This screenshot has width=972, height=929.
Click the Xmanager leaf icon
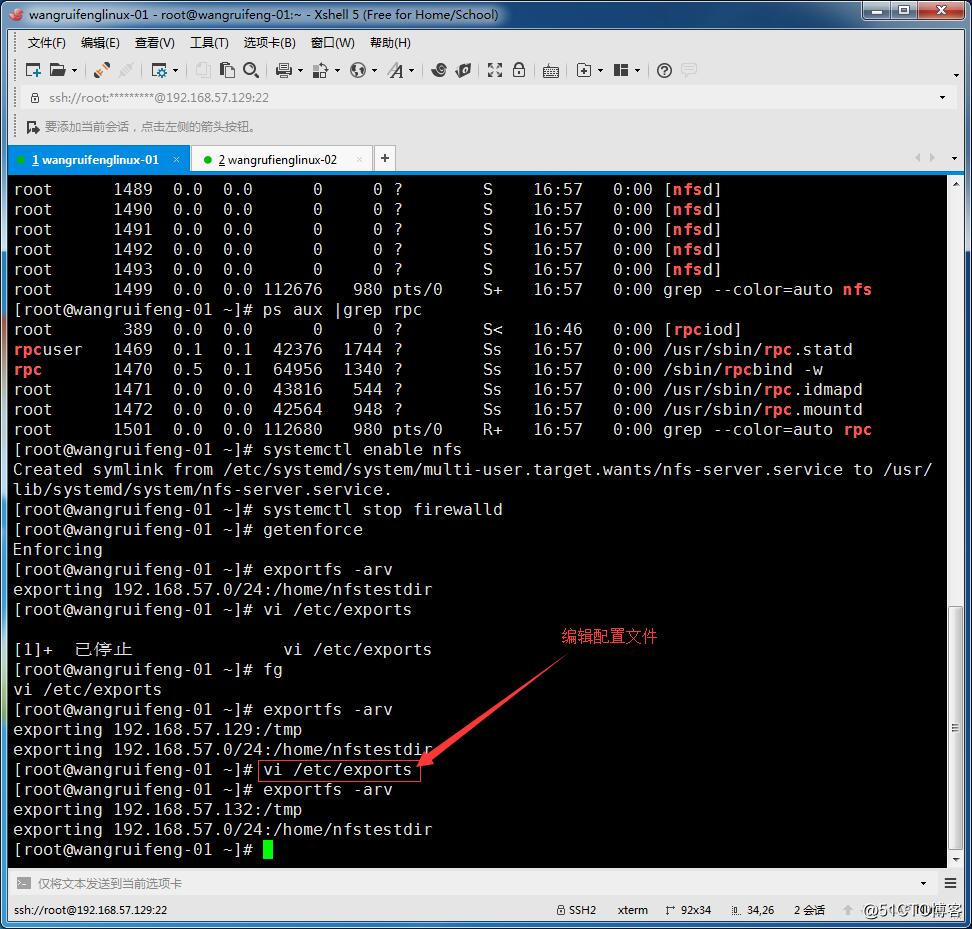pos(464,70)
